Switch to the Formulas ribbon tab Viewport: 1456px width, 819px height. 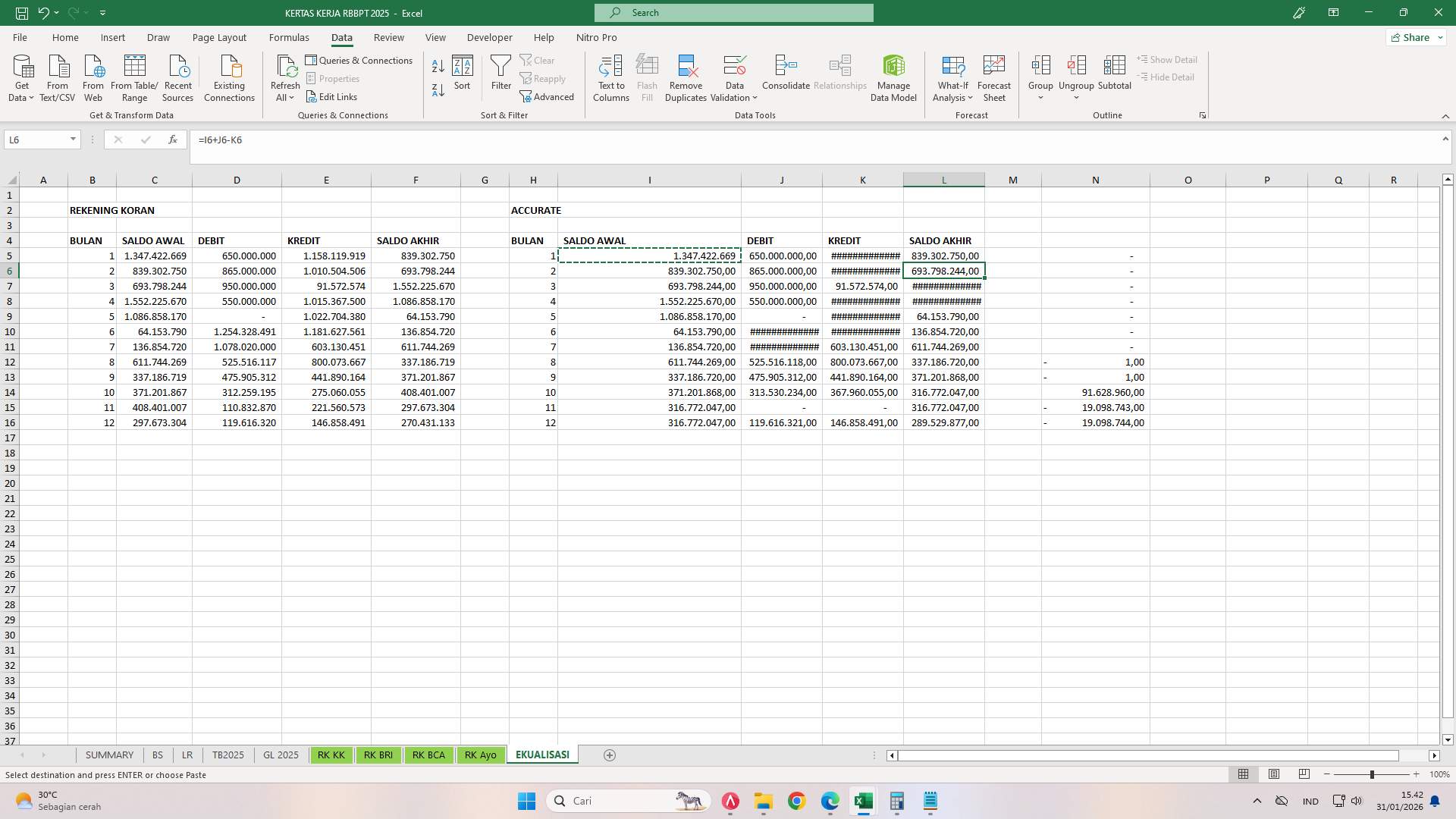(289, 37)
